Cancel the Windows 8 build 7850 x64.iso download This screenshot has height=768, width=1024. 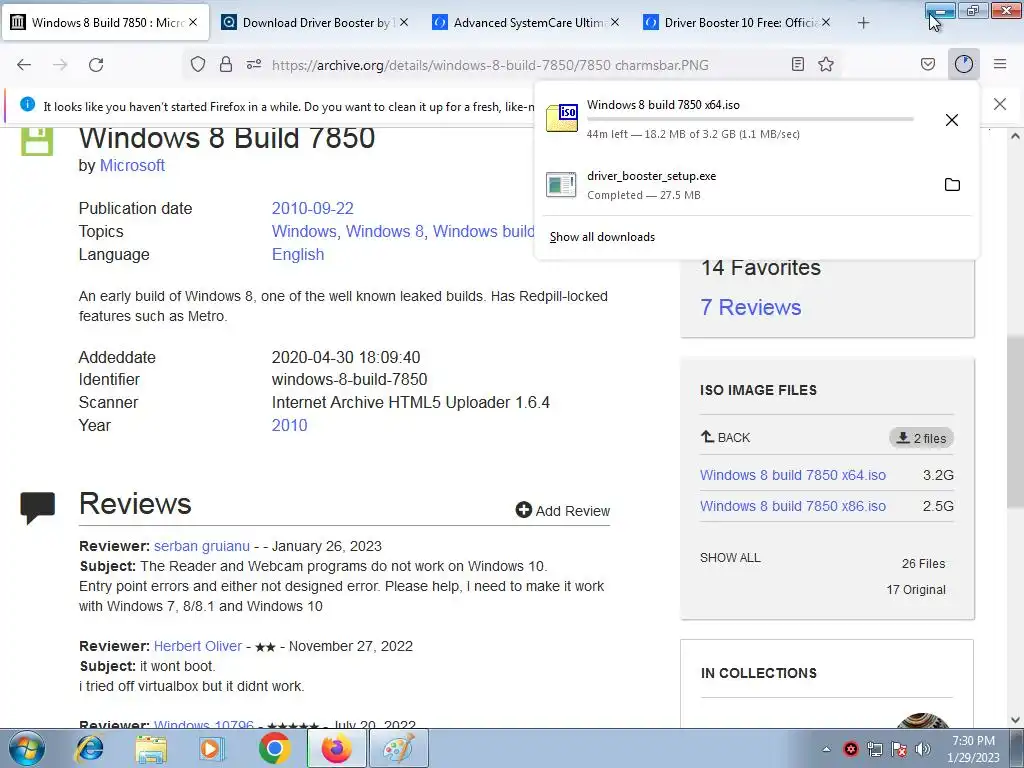[952, 120]
